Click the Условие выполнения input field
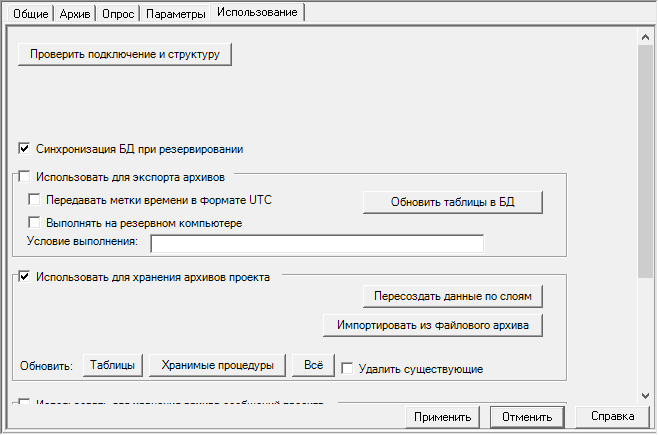This screenshot has width=658, height=435. pos(317,244)
